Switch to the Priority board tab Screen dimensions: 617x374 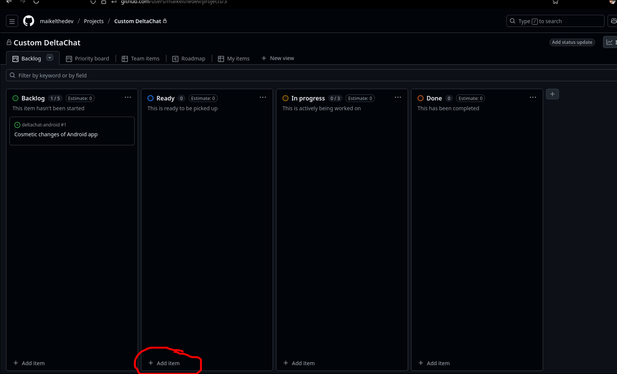pyautogui.click(x=87, y=59)
